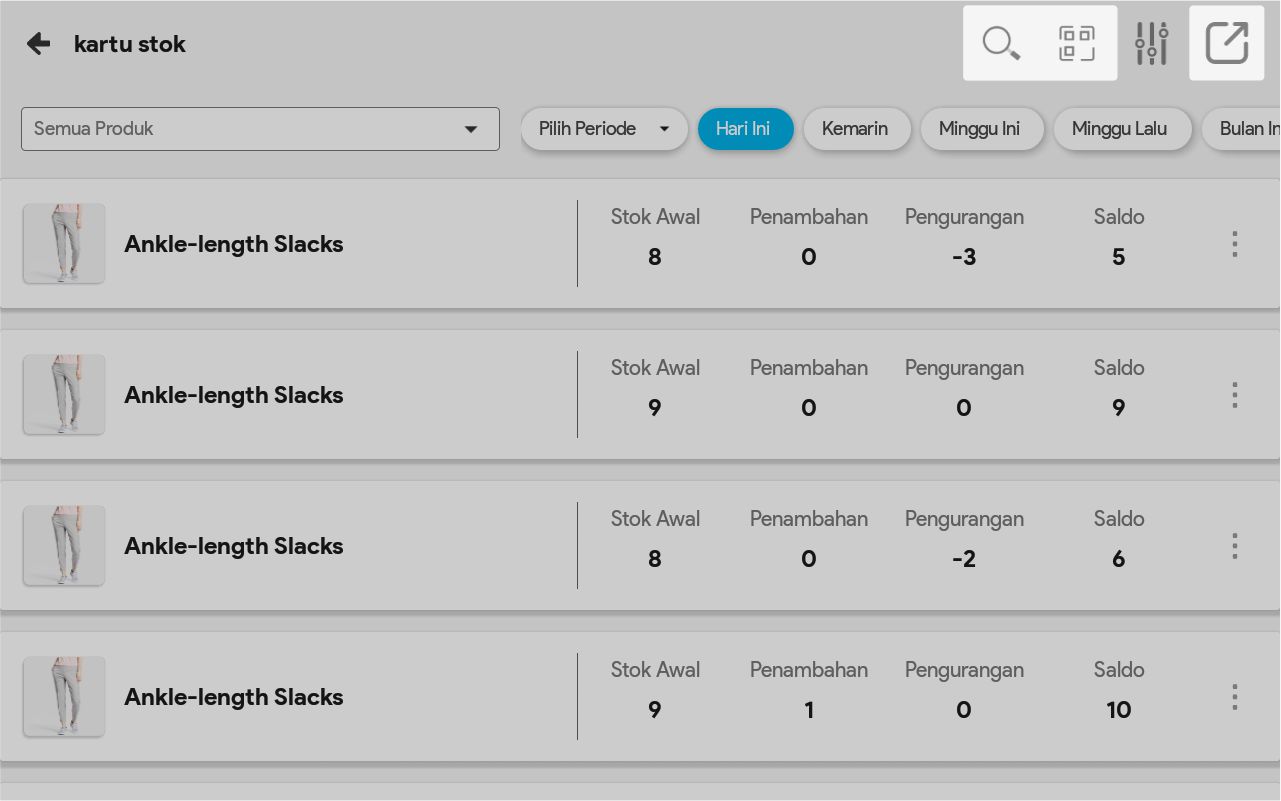1281x801 pixels.
Task: Select the Minggu Ini filter chip
Action: [x=981, y=129]
